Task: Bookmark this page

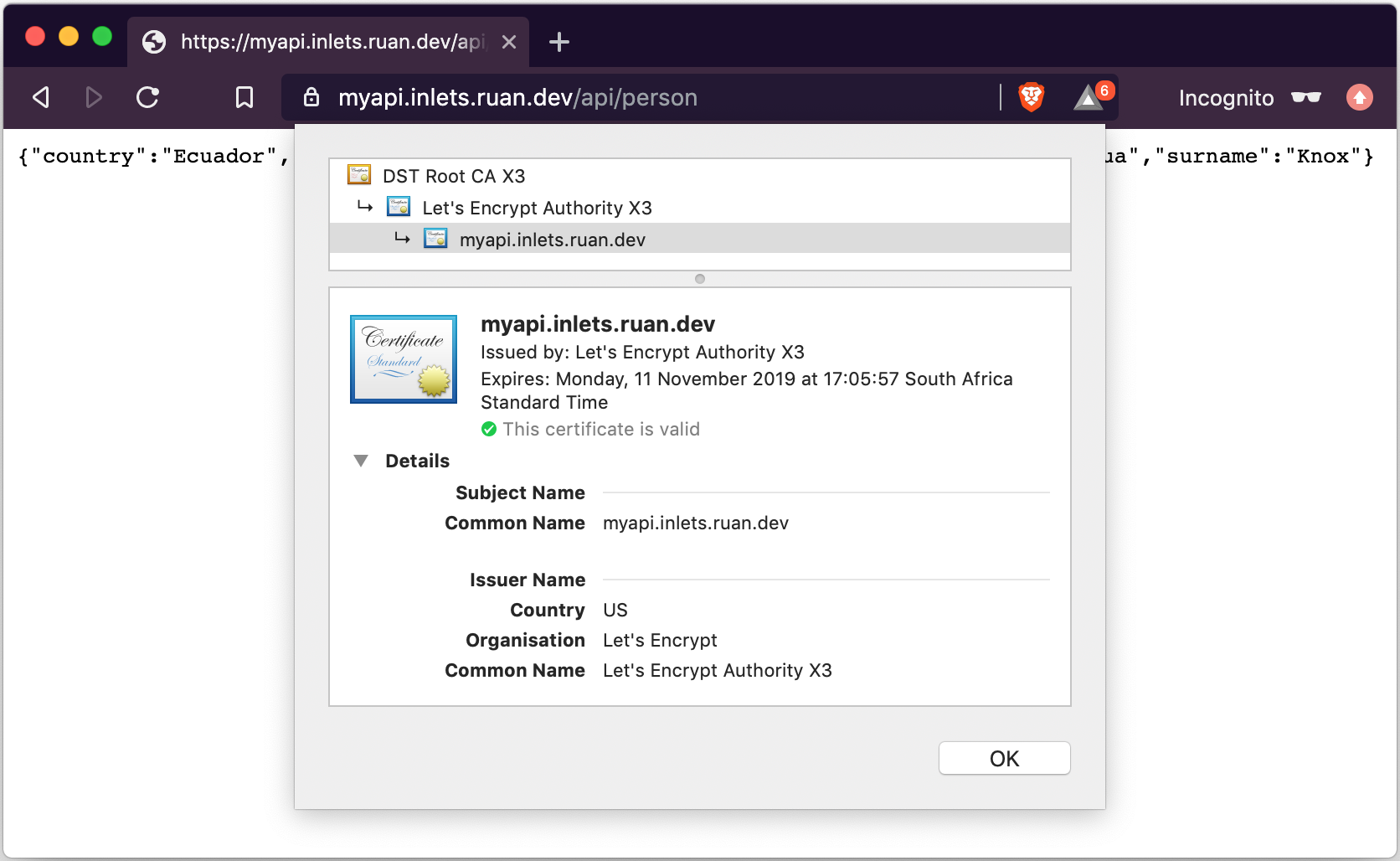Action: click(244, 97)
